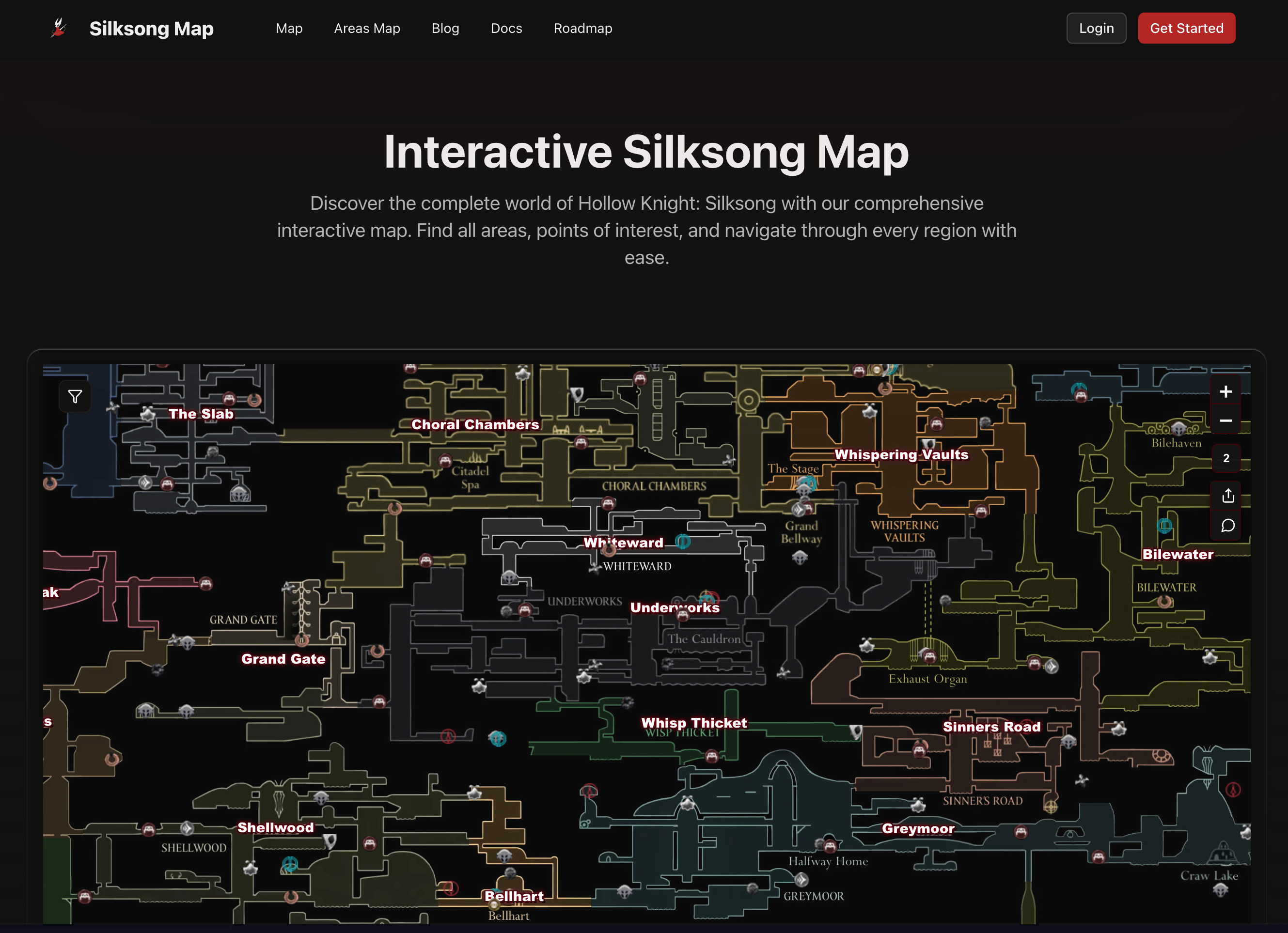The width and height of the screenshot is (1288, 933).
Task: Click the Silksong Map logo icon
Action: click(x=59, y=28)
